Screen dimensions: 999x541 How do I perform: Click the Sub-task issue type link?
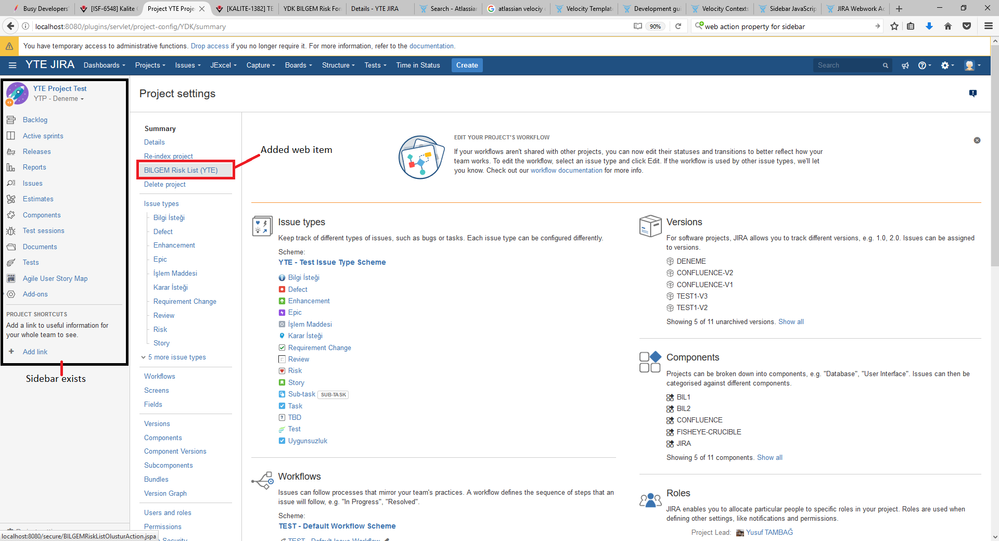click(301, 394)
